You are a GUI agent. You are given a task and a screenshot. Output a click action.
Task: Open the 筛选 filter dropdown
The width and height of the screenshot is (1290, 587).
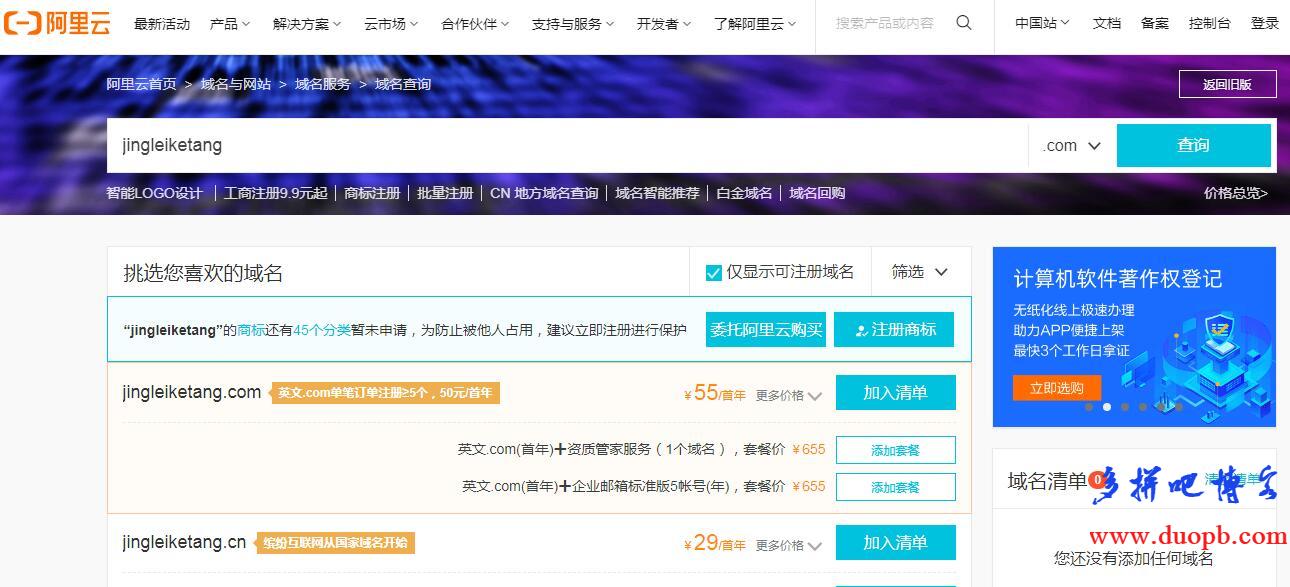[920, 272]
